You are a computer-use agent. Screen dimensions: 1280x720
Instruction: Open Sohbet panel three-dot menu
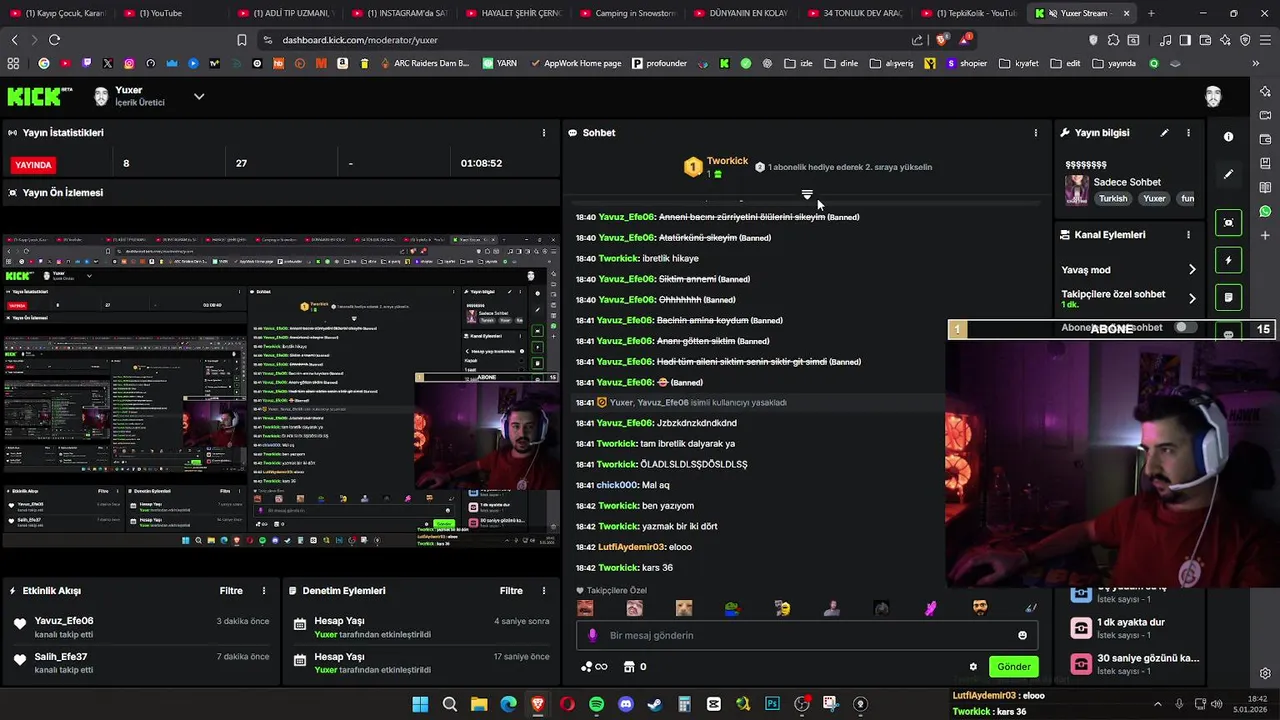1036,132
